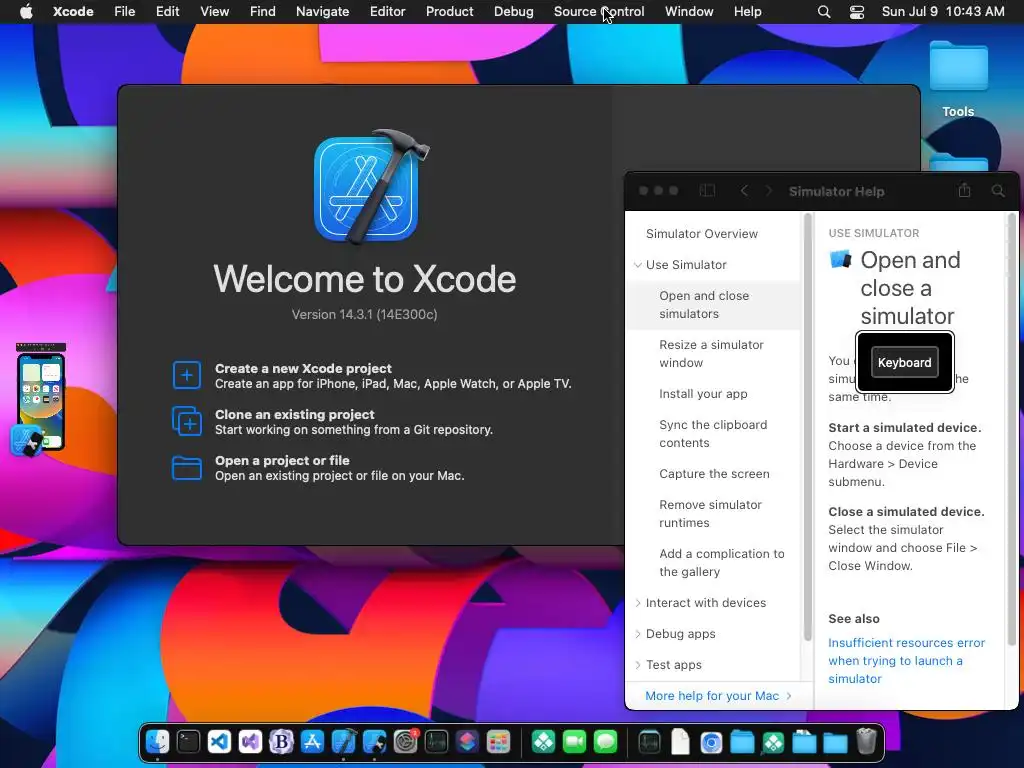Viewport: 1024px width, 768px height.
Task: Open the File menu
Action: point(124,12)
